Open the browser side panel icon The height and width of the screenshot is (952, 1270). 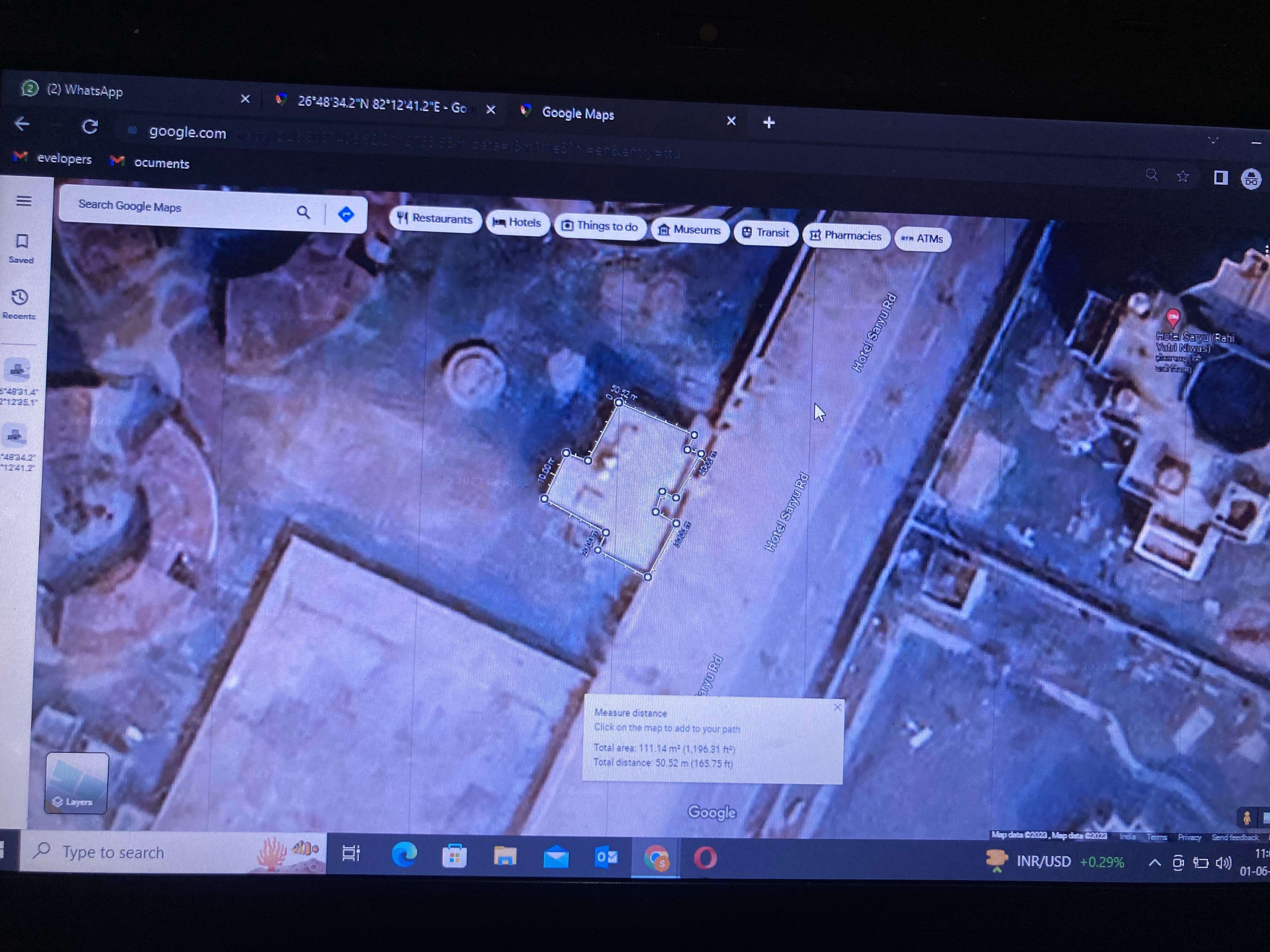click(x=1221, y=178)
